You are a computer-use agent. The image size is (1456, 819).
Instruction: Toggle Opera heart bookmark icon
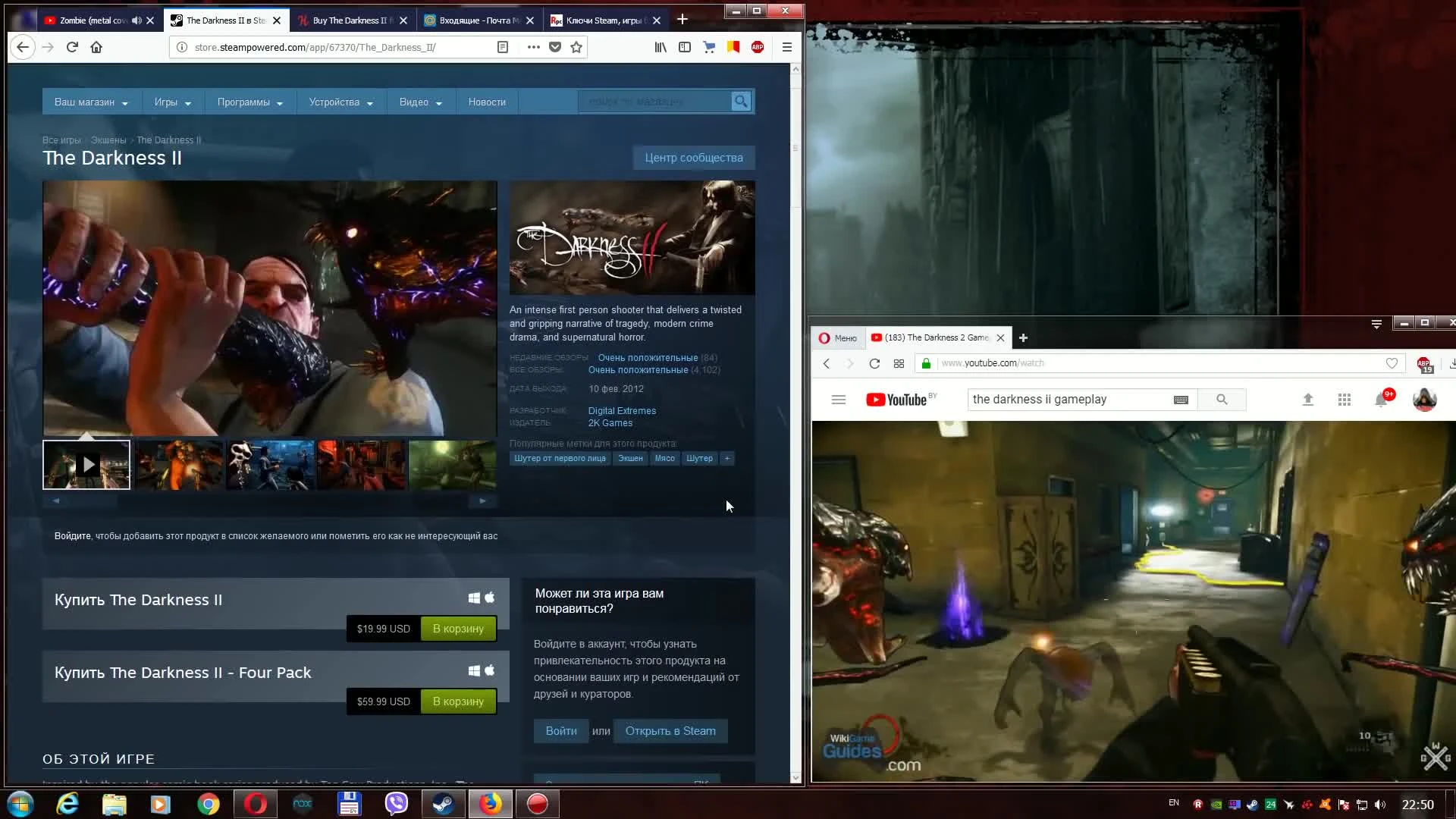1392,363
